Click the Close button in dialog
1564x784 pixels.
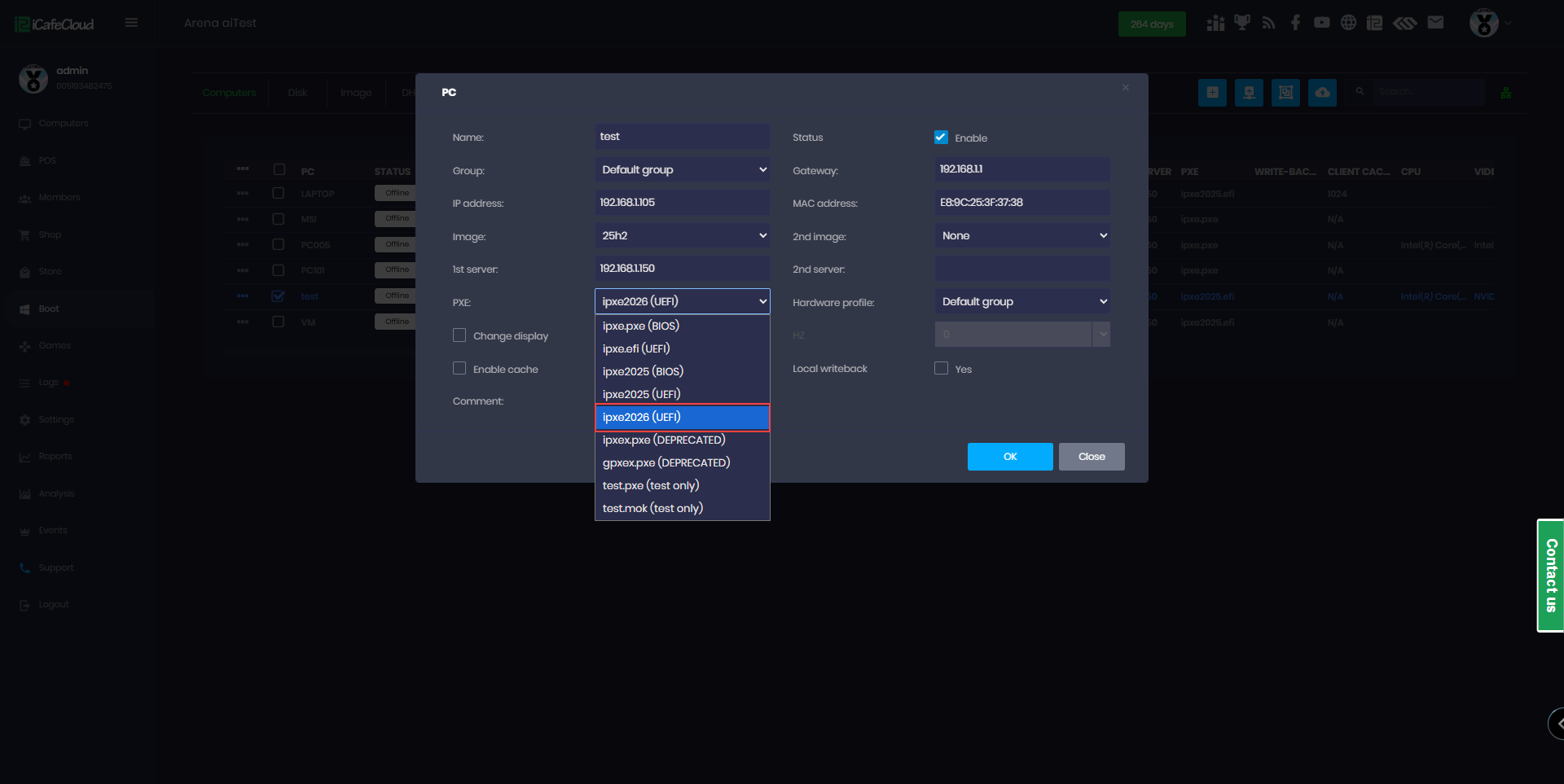[x=1091, y=457]
